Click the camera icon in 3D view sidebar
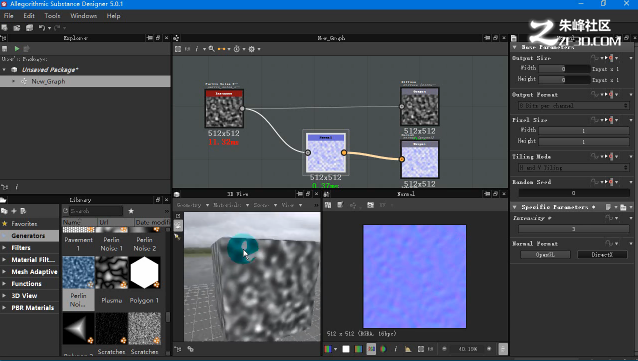 (x=178, y=225)
